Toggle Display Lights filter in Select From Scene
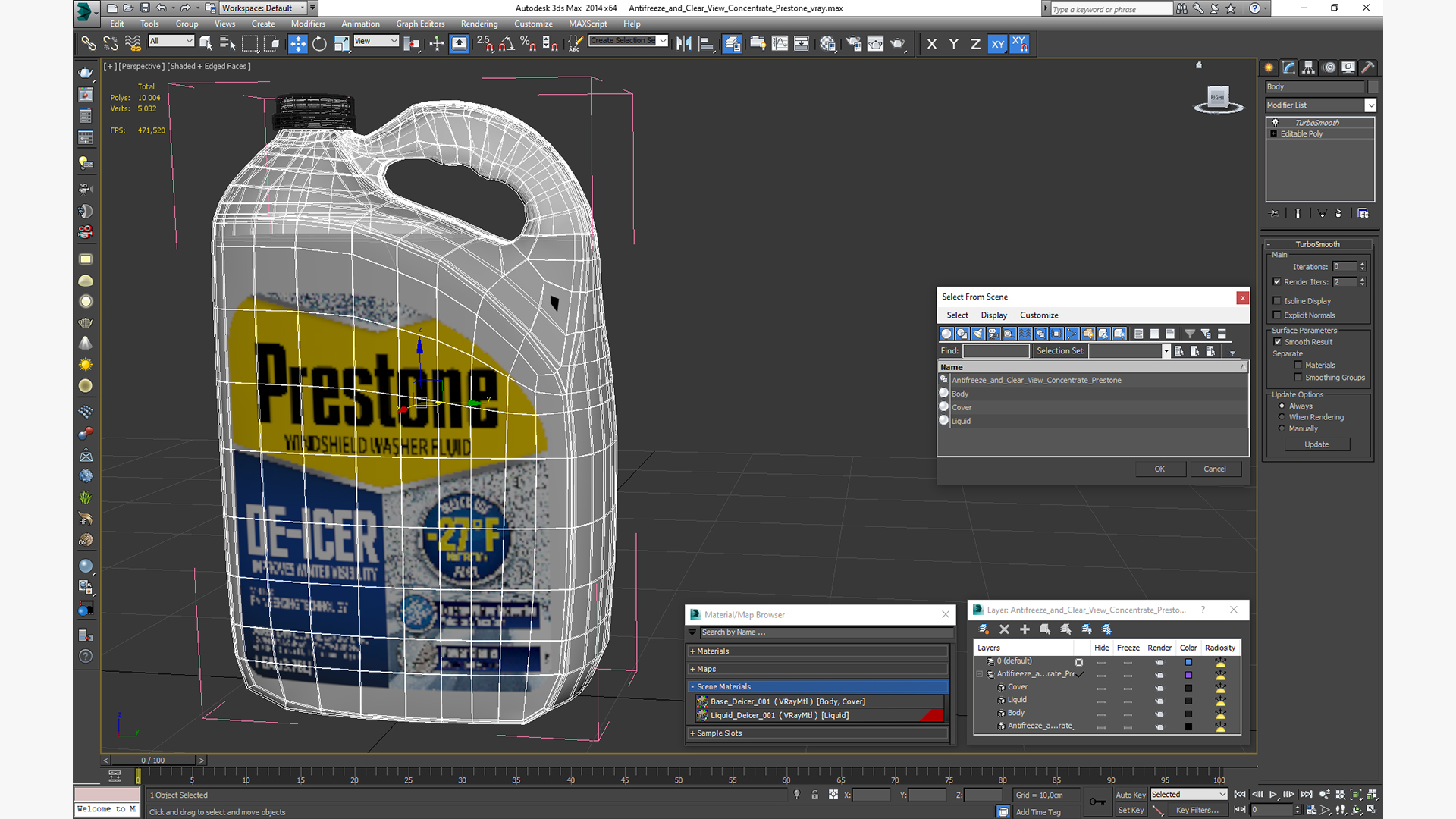 point(978,334)
